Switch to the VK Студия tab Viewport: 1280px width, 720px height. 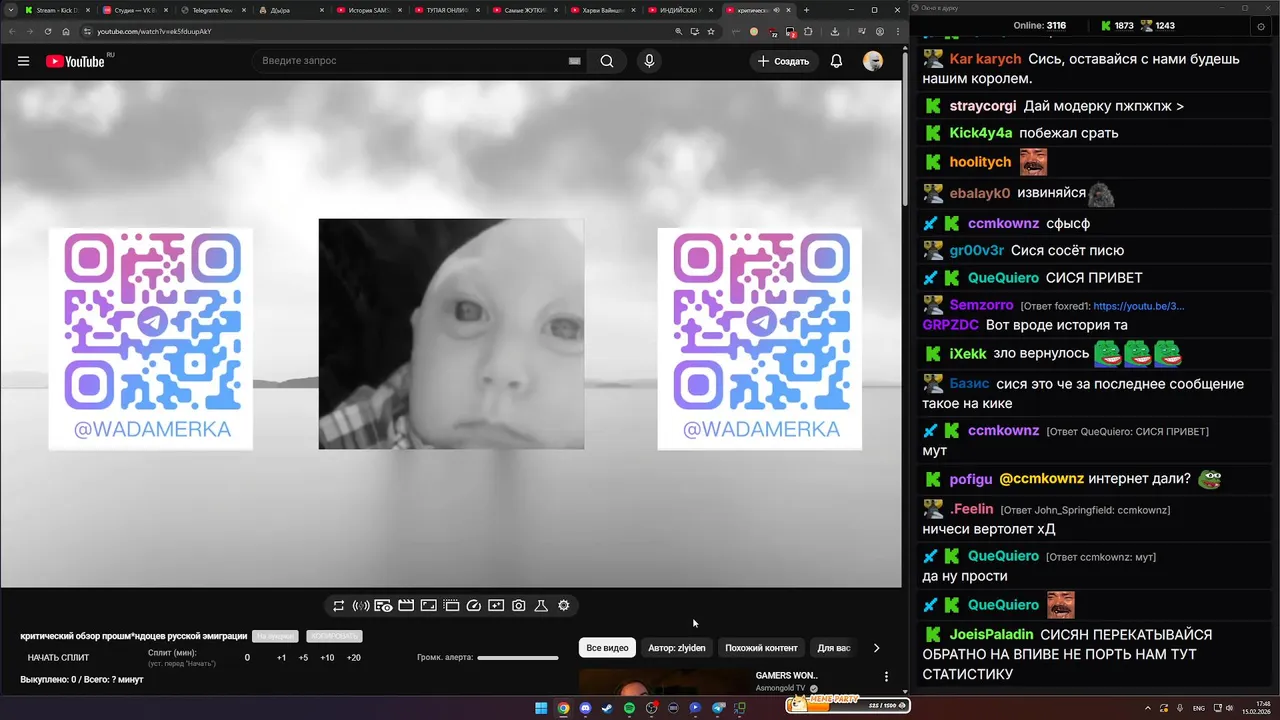click(x=137, y=10)
